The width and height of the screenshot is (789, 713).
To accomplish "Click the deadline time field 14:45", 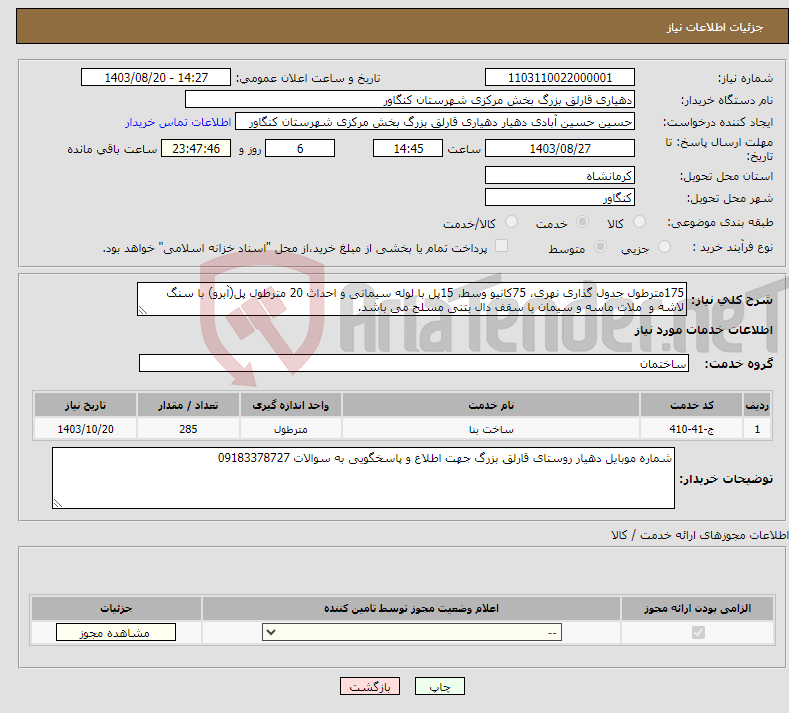I will [x=408, y=148].
